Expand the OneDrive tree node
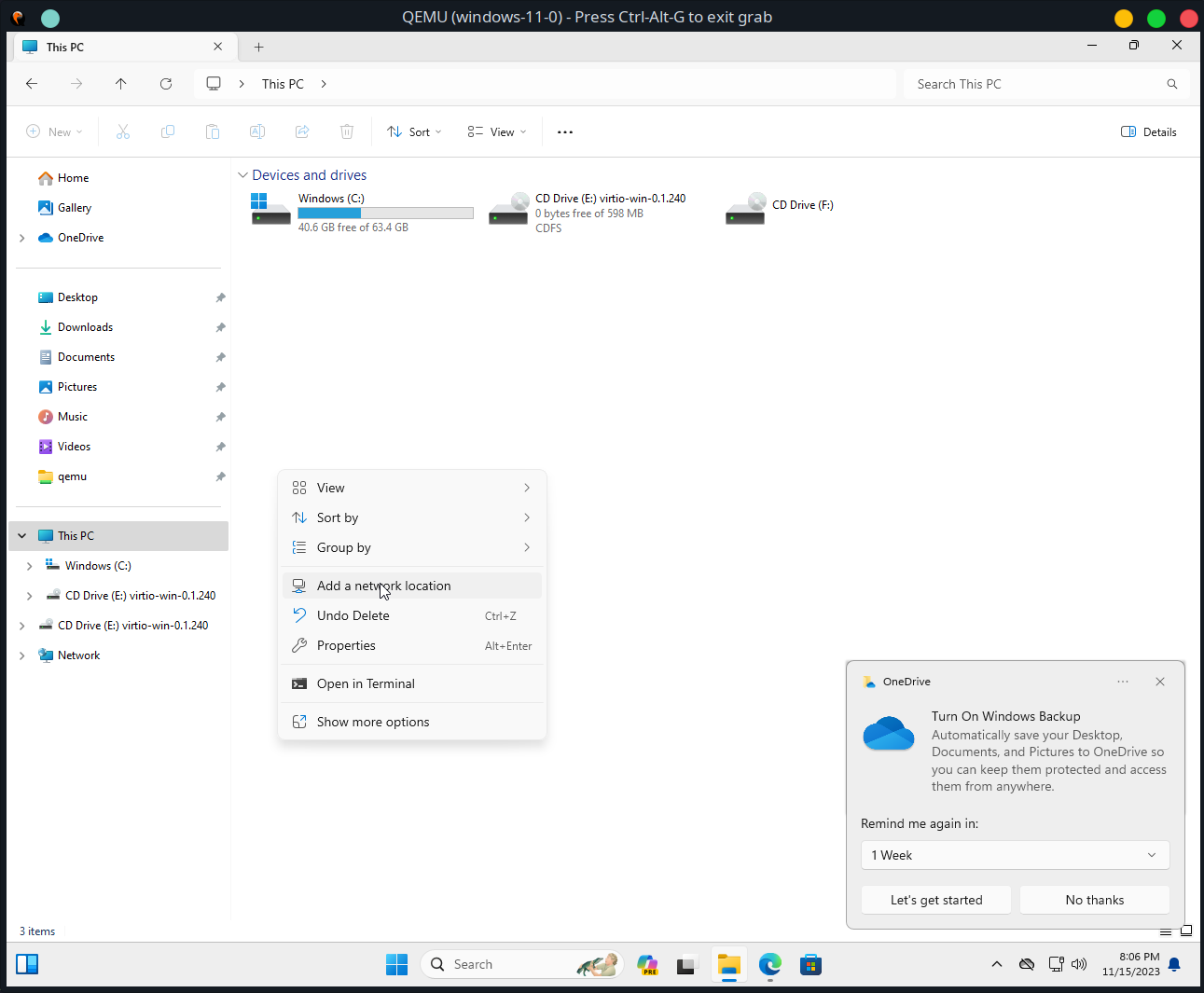 (22, 238)
